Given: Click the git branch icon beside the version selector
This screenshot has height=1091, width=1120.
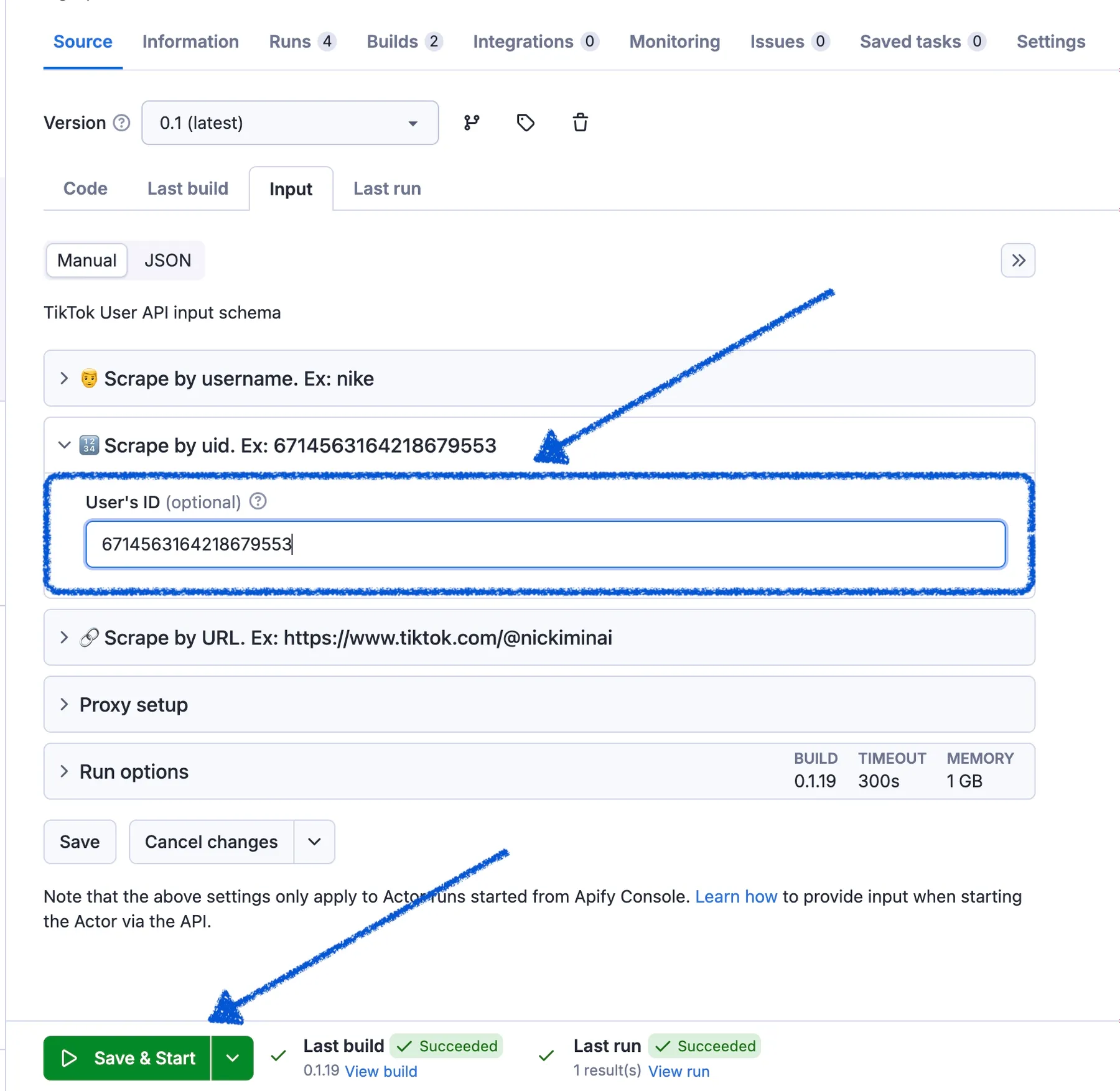Looking at the screenshot, I should pyautogui.click(x=472, y=123).
